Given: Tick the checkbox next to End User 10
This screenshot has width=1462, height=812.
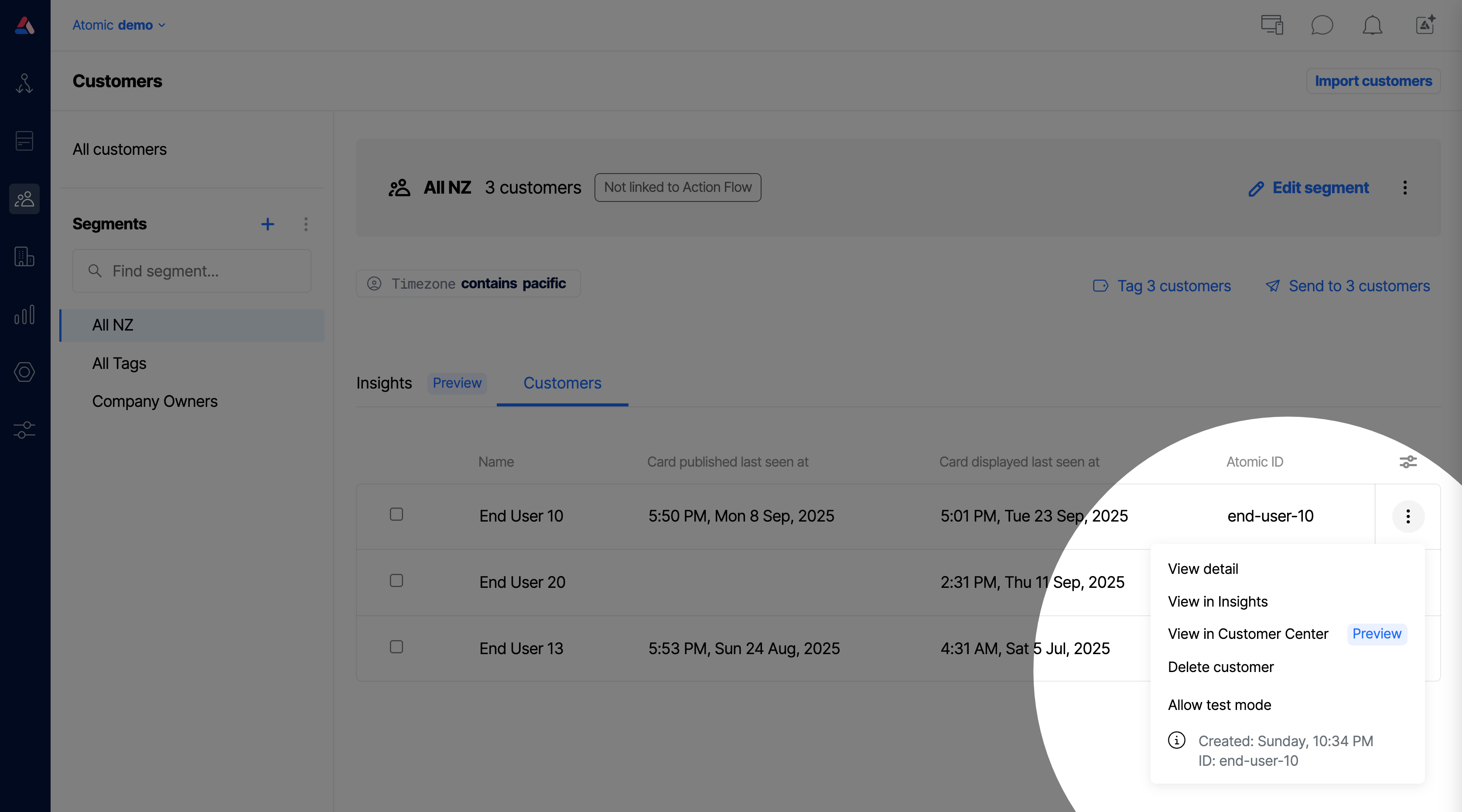Looking at the screenshot, I should point(396,514).
